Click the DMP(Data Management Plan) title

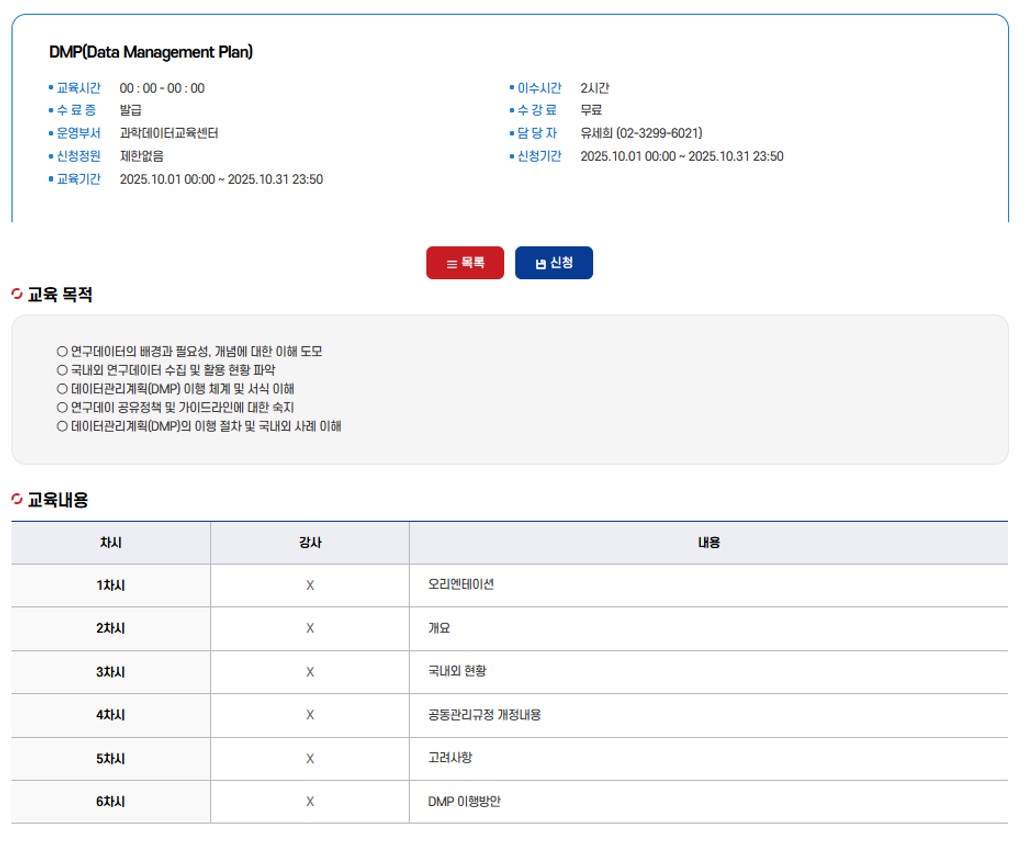[151, 52]
